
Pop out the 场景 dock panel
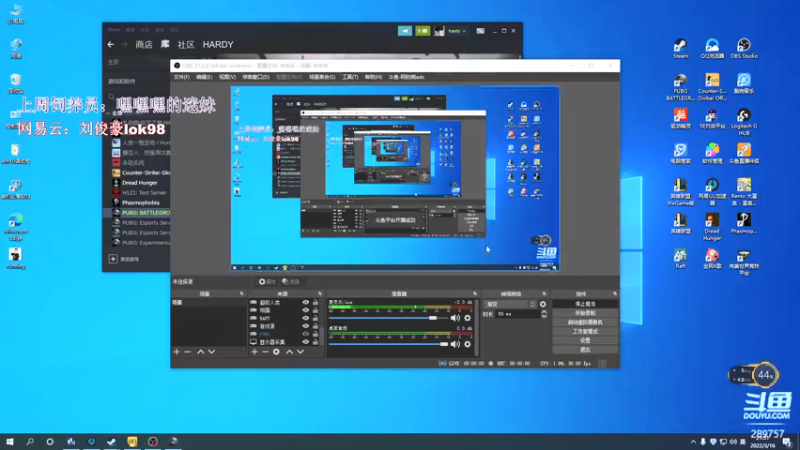[x=241, y=294]
